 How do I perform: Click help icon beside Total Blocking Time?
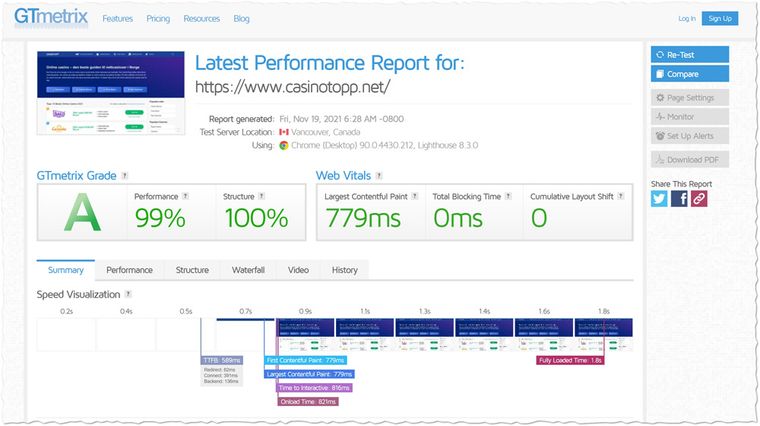[508, 196]
